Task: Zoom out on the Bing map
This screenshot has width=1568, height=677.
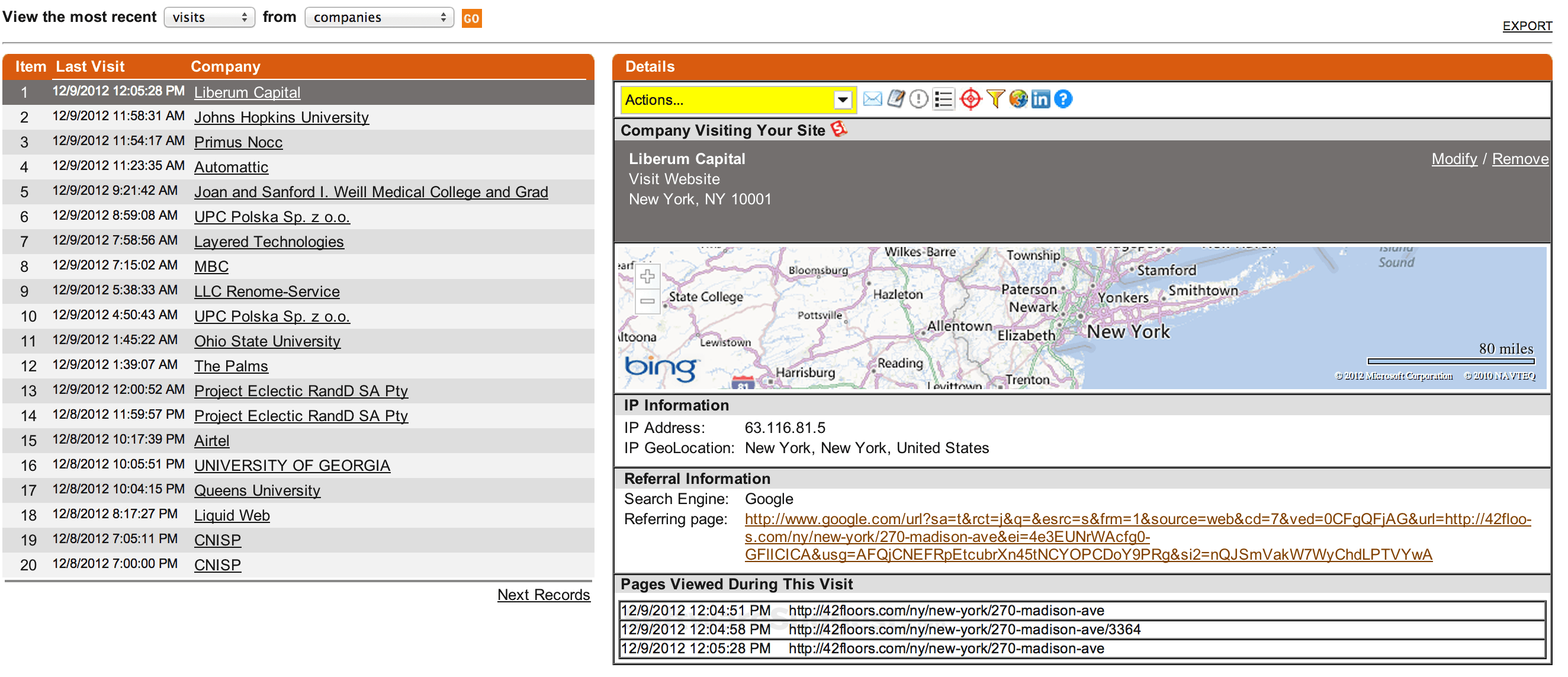Action: coord(647,300)
